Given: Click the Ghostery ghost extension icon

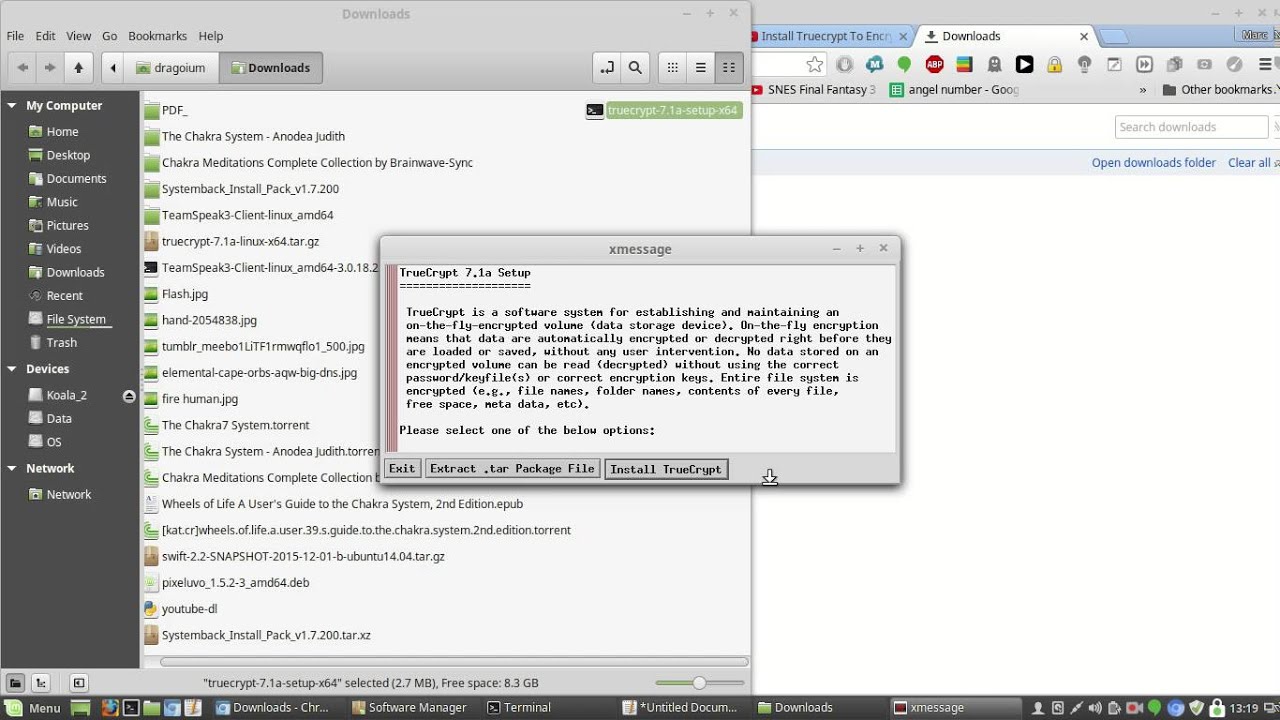Looking at the screenshot, I should pos(994,64).
